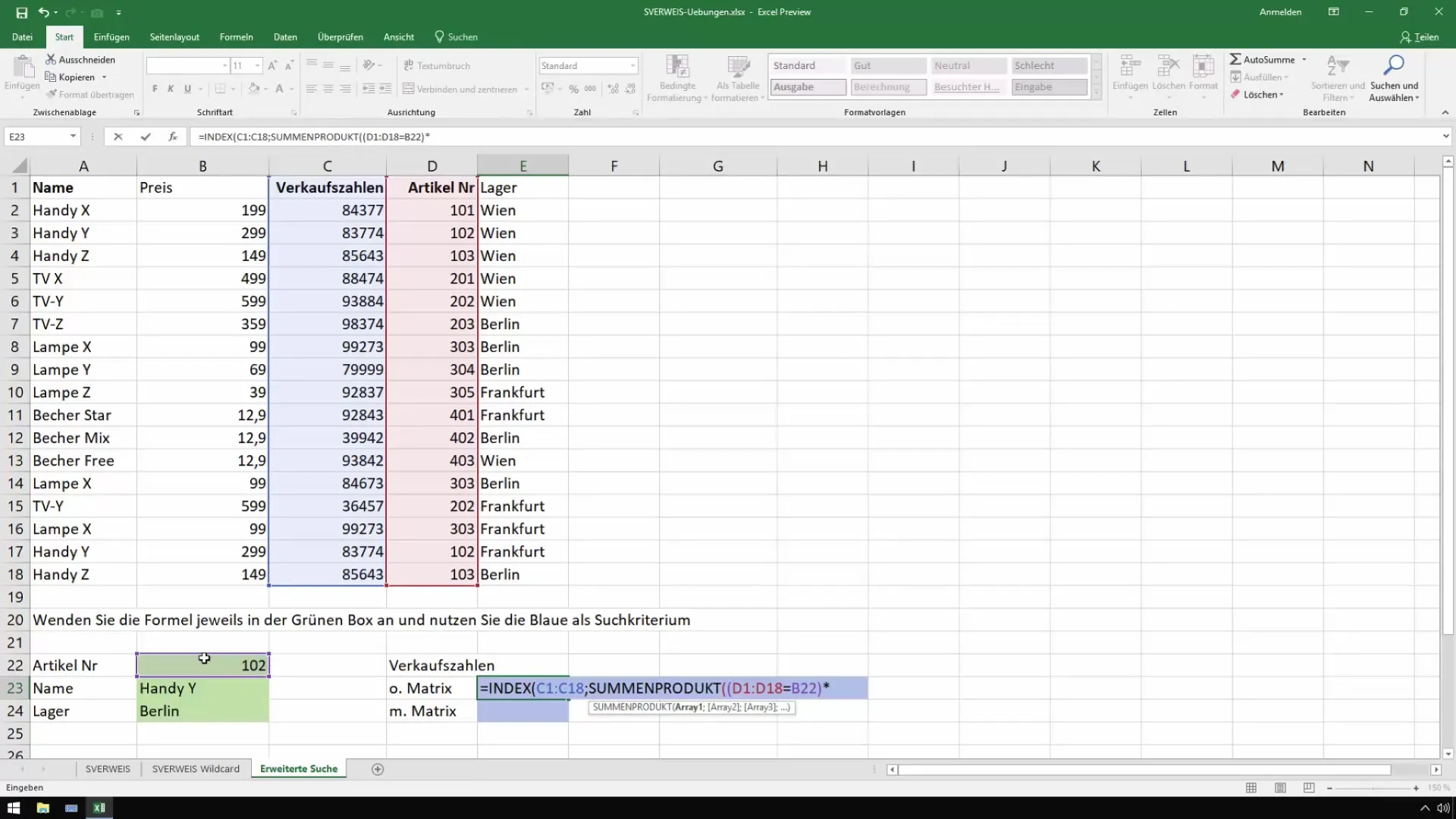The image size is (1456, 819).
Task: Open the Windows Start menu
Action: pos(14,808)
